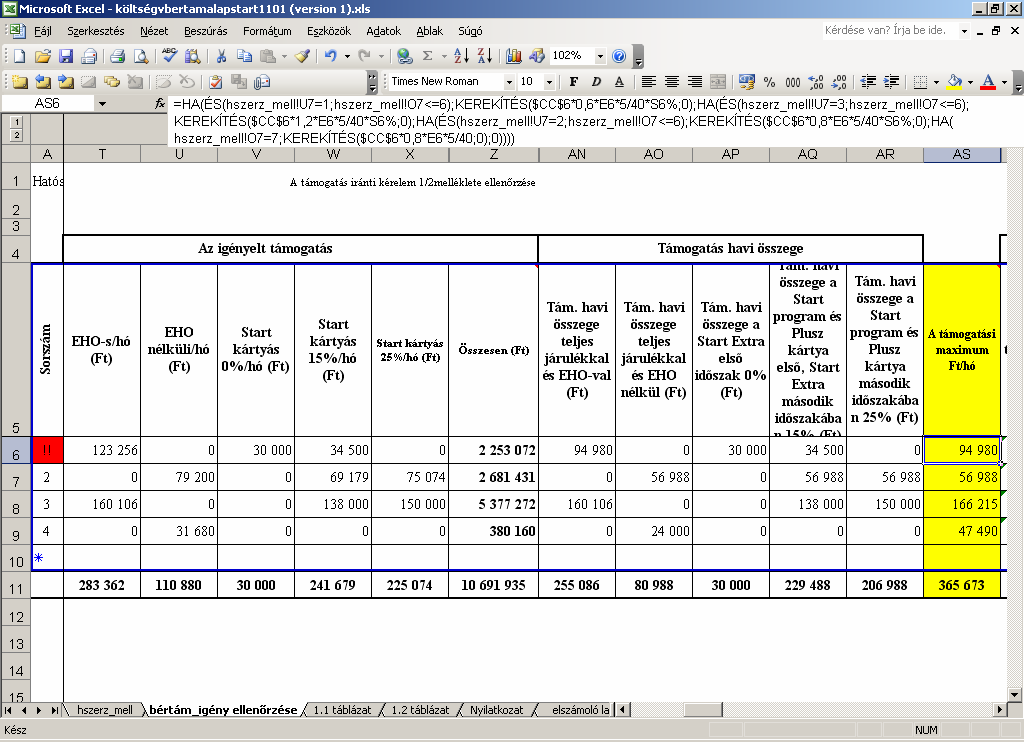Sort descending Z to A

485,56
